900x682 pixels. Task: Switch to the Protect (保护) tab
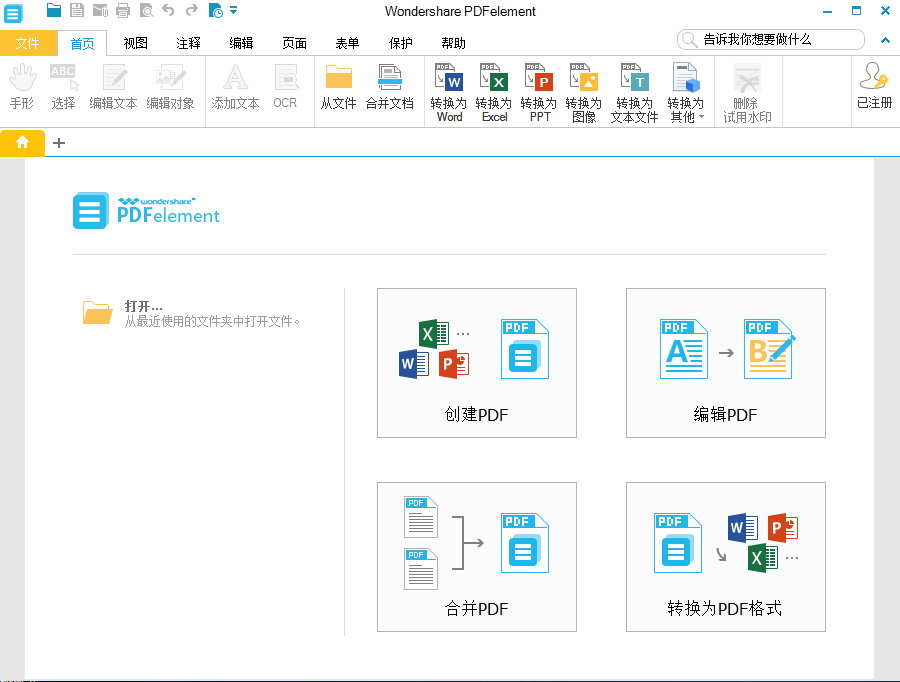[x=400, y=43]
